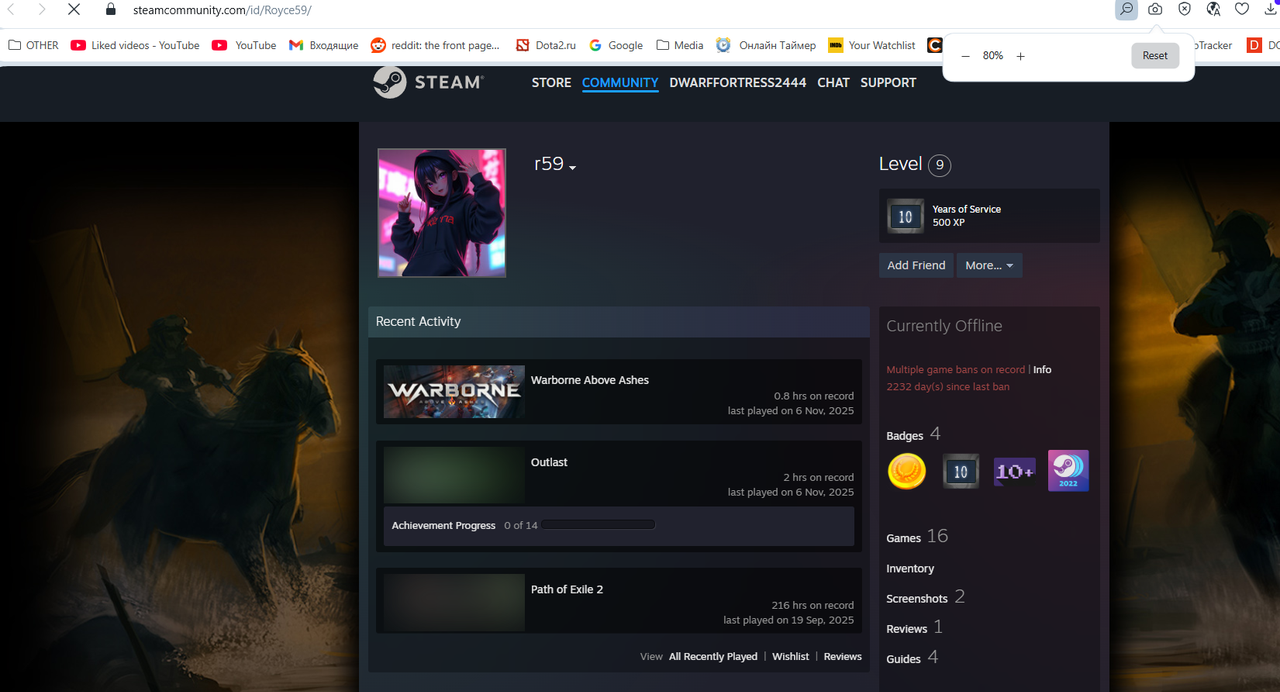Decrease zoom with the minus button
The height and width of the screenshot is (692, 1280).
tap(965, 56)
